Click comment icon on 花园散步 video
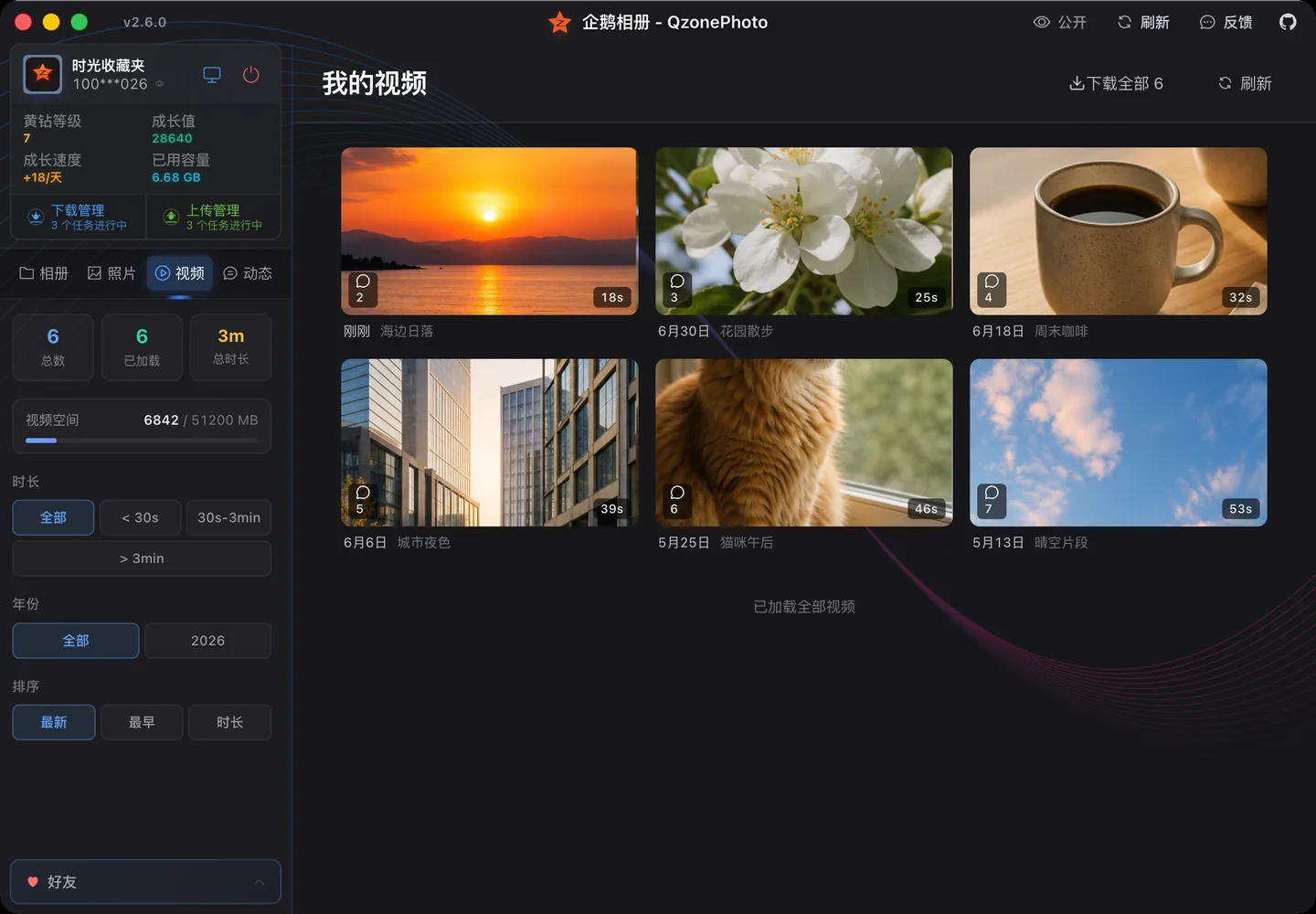This screenshot has height=914, width=1316. pos(677,282)
